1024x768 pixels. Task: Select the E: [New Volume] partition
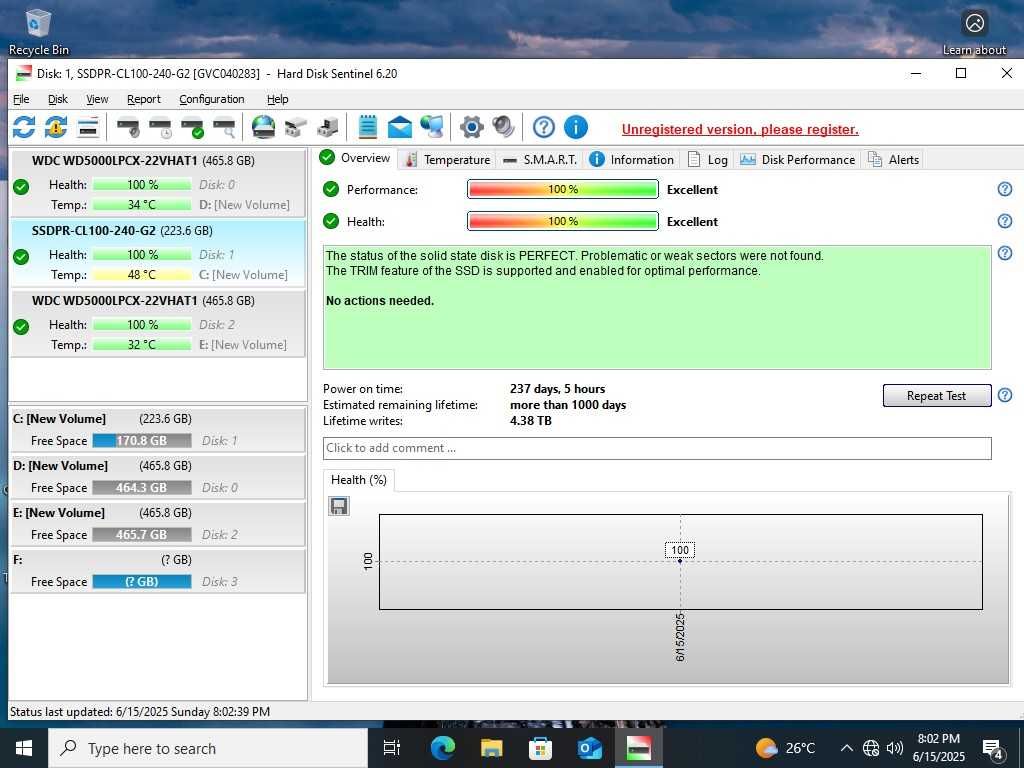point(158,524)
